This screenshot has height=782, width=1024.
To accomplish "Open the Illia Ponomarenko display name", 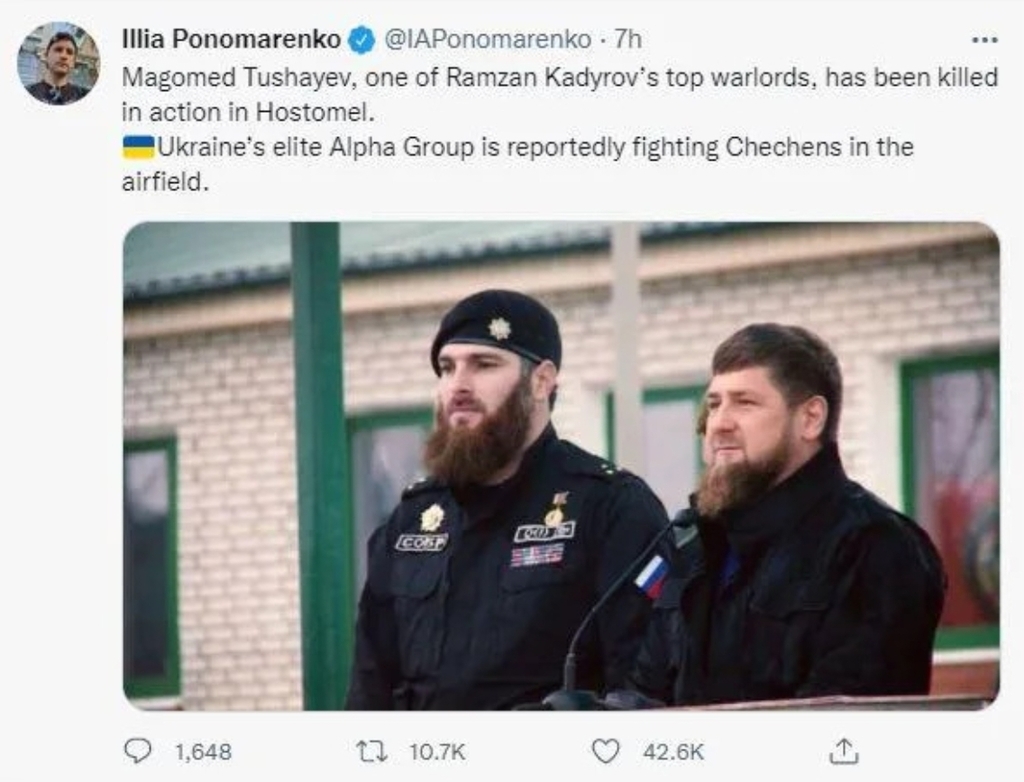I will [x=231, y=39].
